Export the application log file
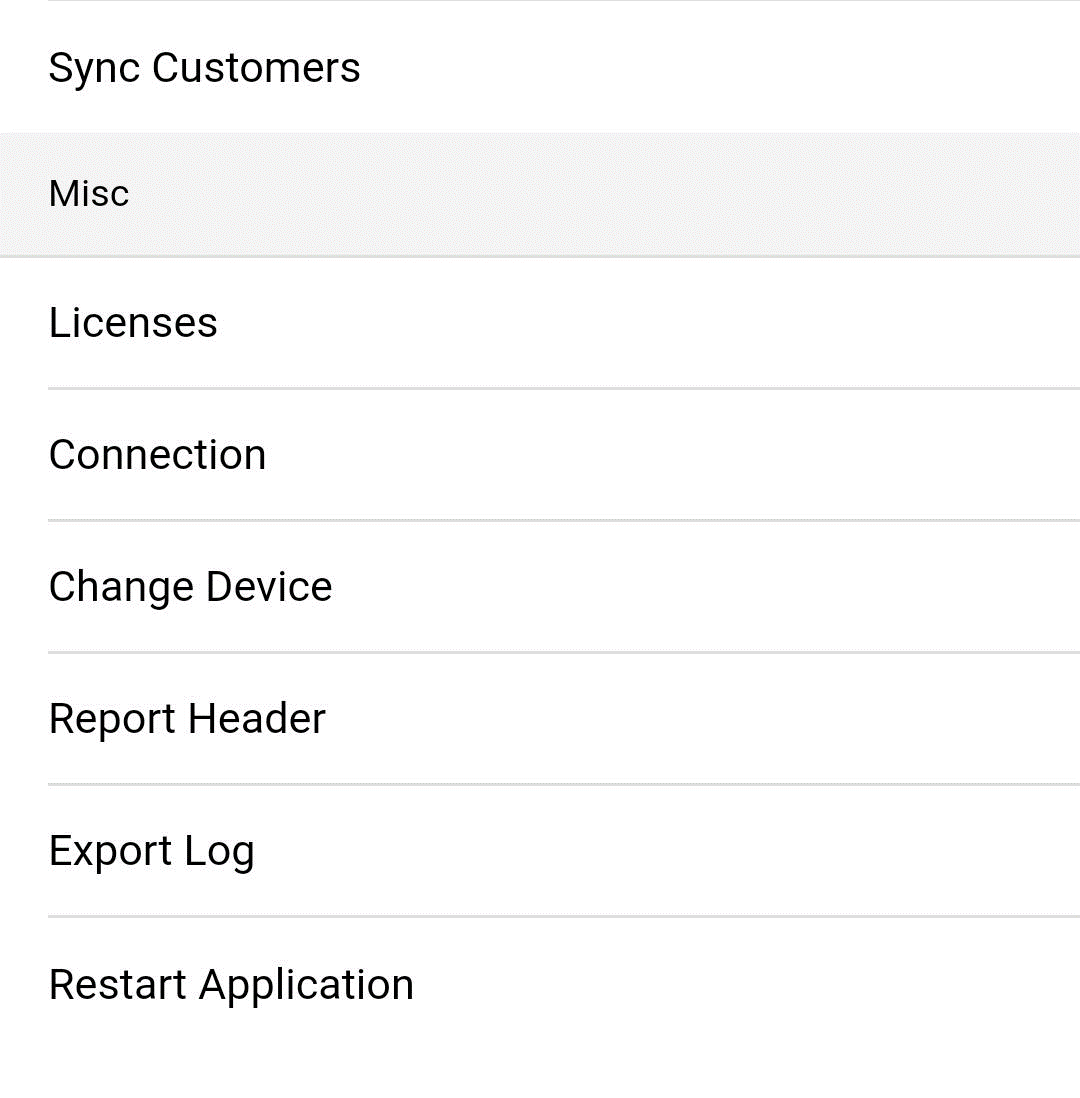1080x1098 pixels. (540, 851)
